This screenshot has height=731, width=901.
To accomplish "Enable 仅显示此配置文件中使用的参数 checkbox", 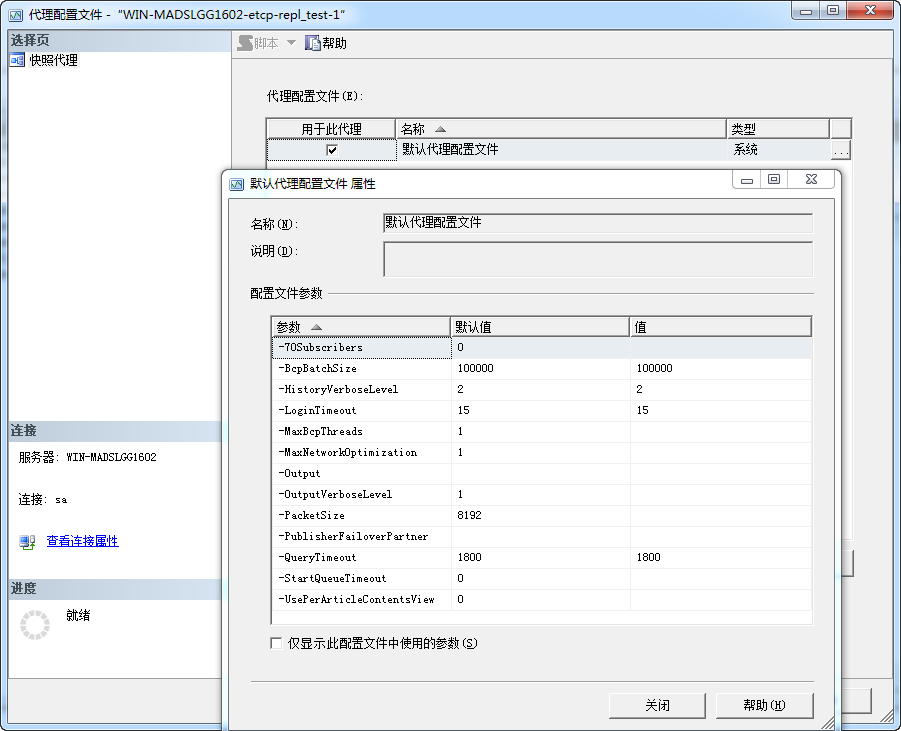I will 276,643.
